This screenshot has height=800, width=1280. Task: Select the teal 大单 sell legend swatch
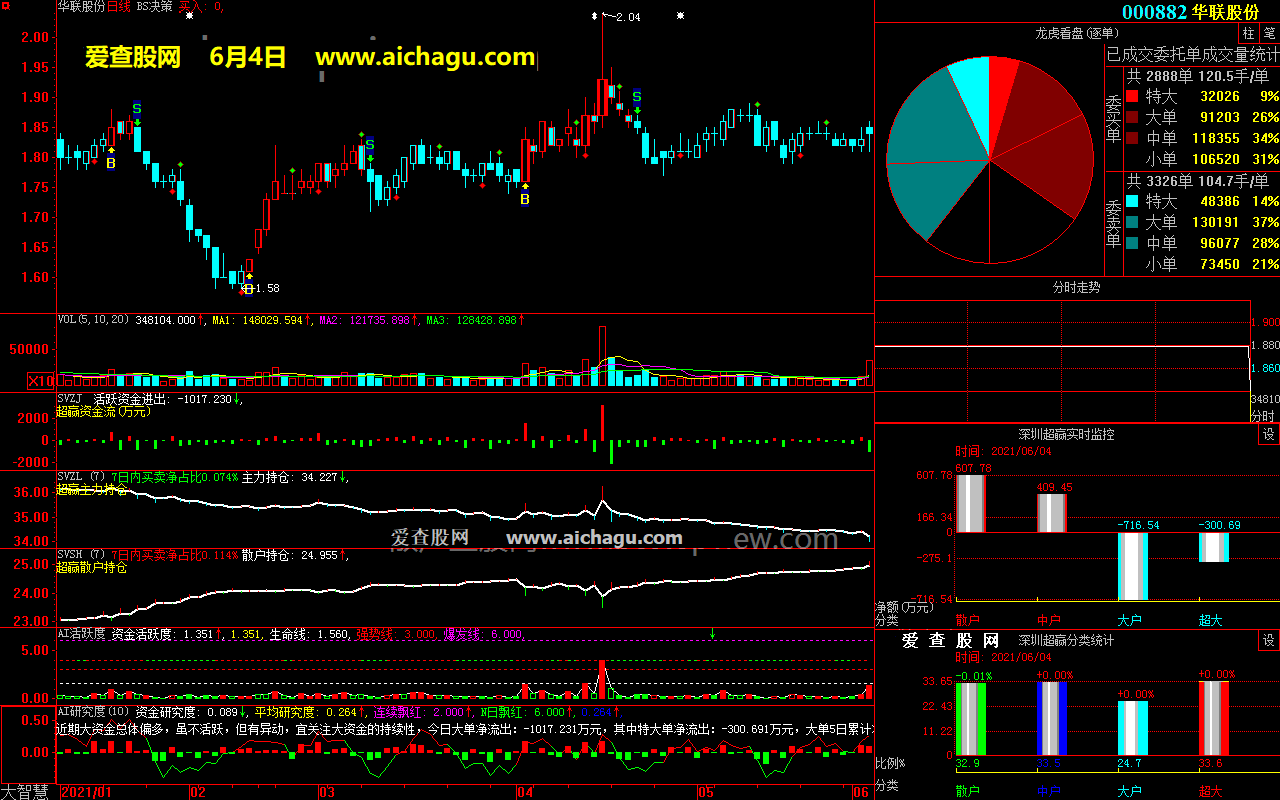[1132, 222]
